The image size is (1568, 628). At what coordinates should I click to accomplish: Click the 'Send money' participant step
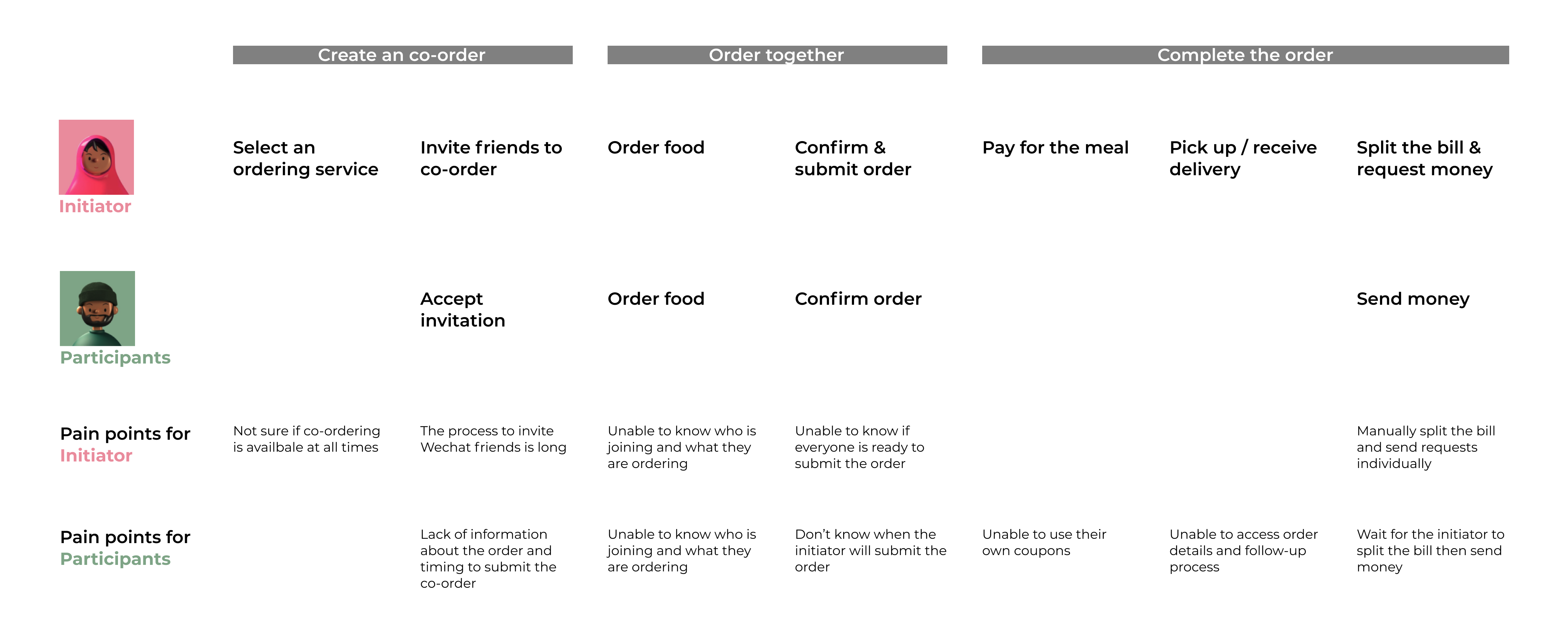coord(1412,299)
